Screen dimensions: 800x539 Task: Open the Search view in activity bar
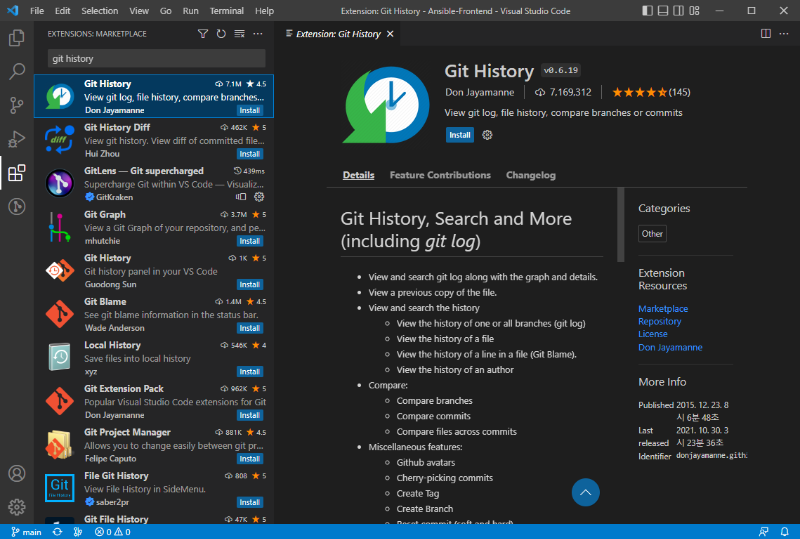[16, 71]
